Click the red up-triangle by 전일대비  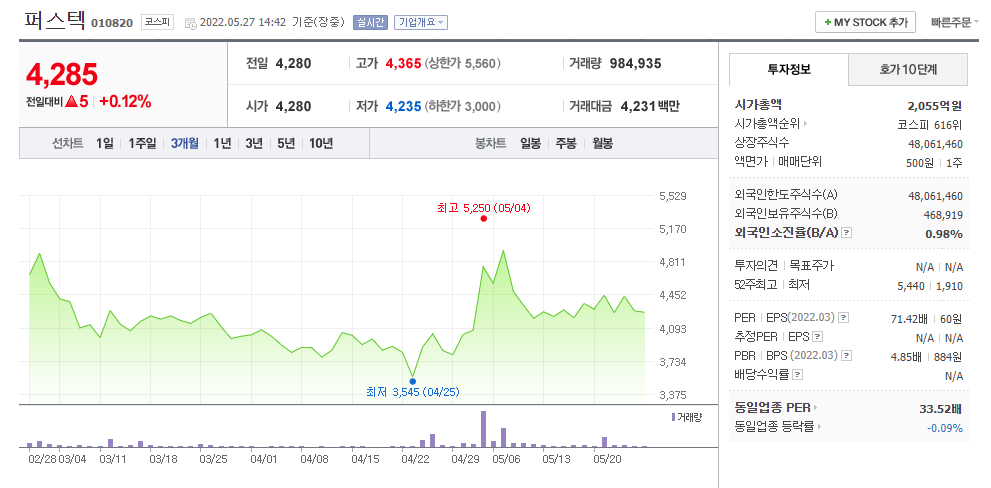[x=71, y=101]
